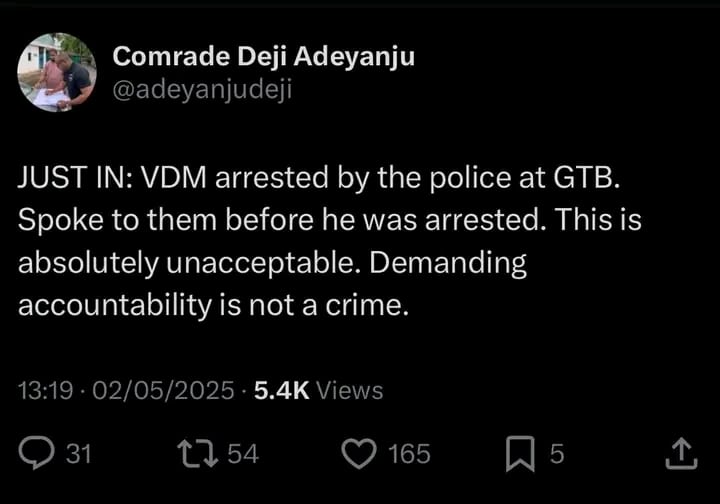
Task: Click the reply speech bubble icon
Action: point(37,454)
